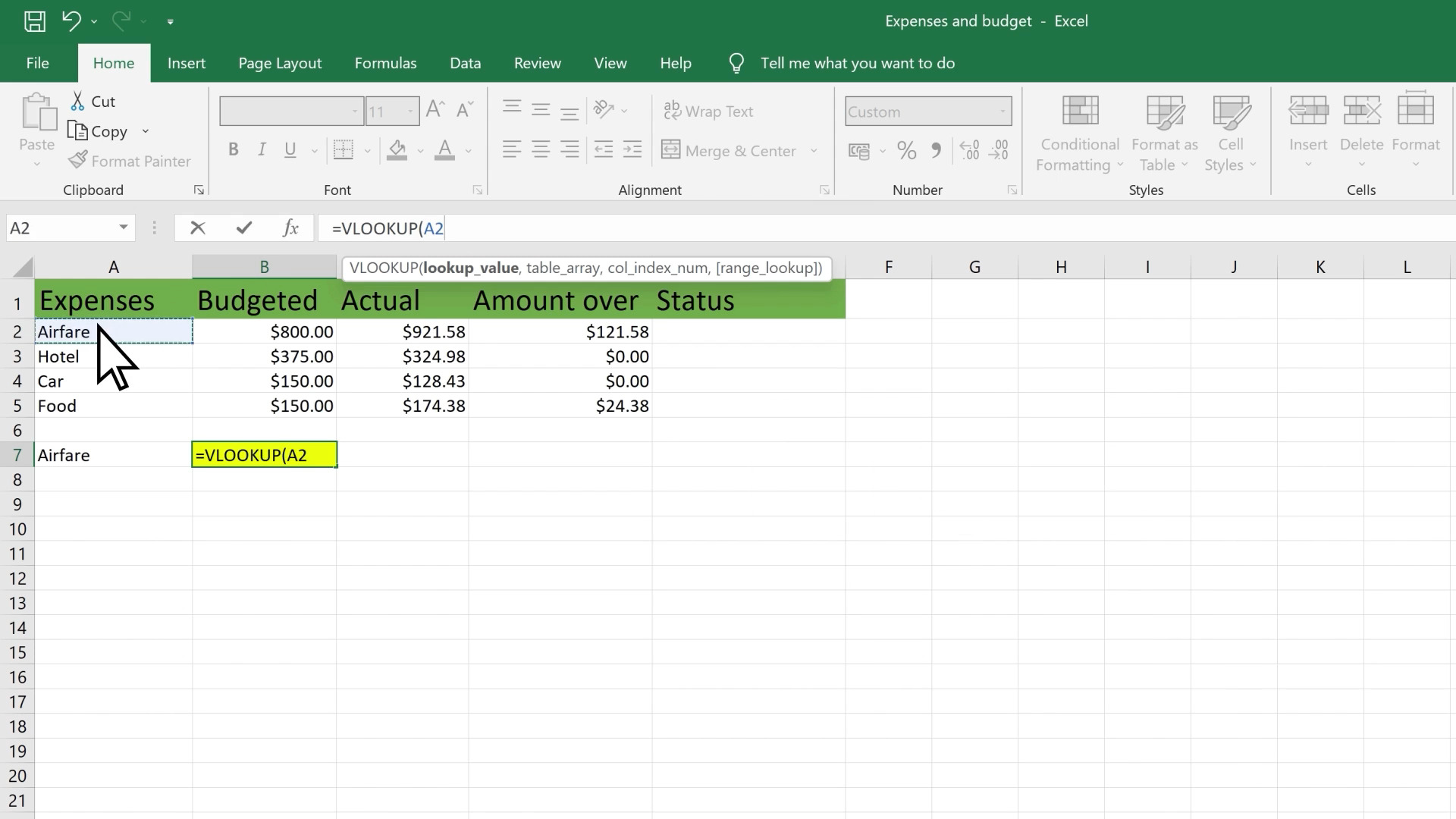Click the Undo arrow icon
This screenshot has width=1456, height=819.
(x=71, y=21)
